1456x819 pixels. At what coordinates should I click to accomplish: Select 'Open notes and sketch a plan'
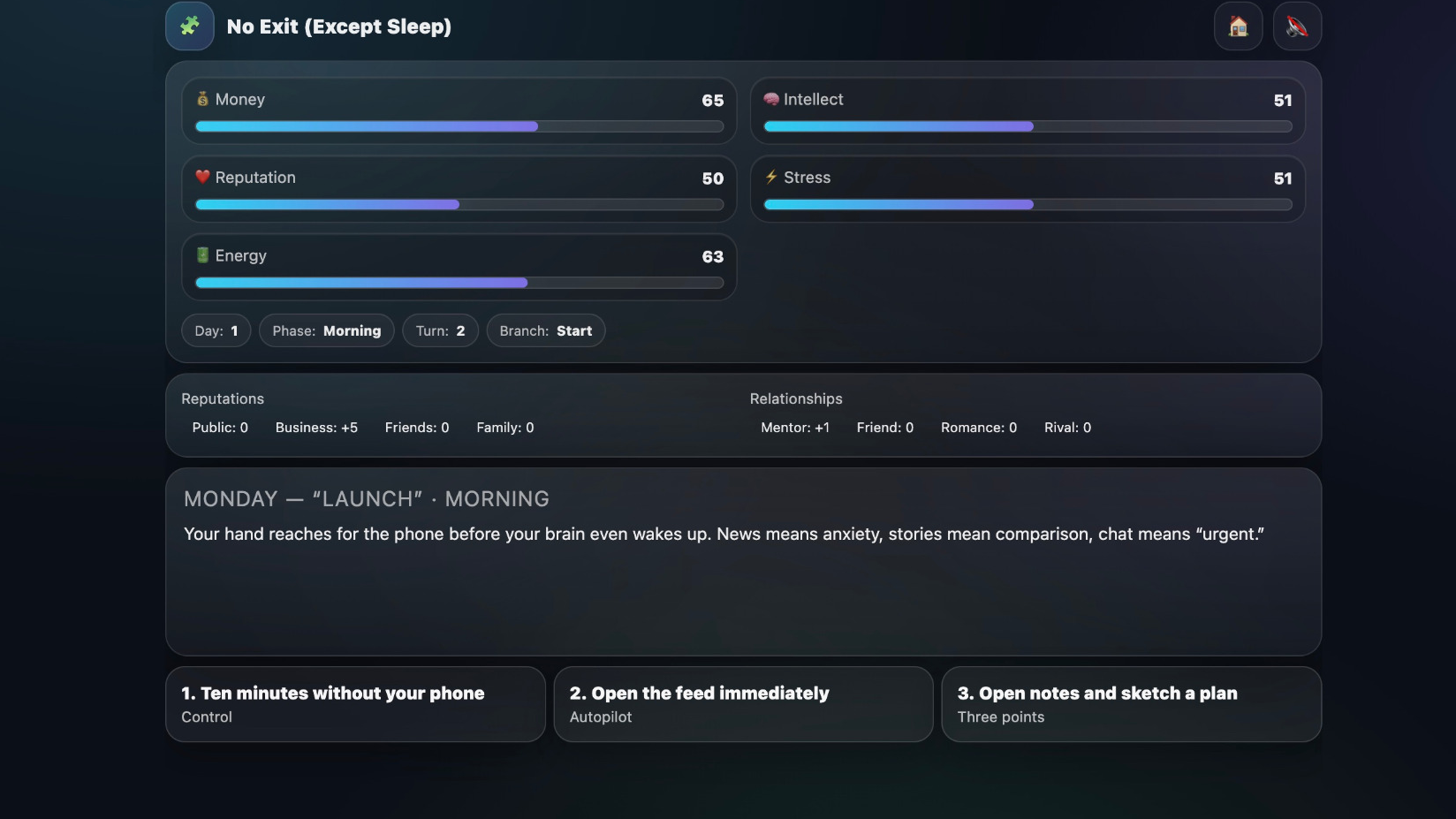pyautogui.click(x=1131, y=704)
